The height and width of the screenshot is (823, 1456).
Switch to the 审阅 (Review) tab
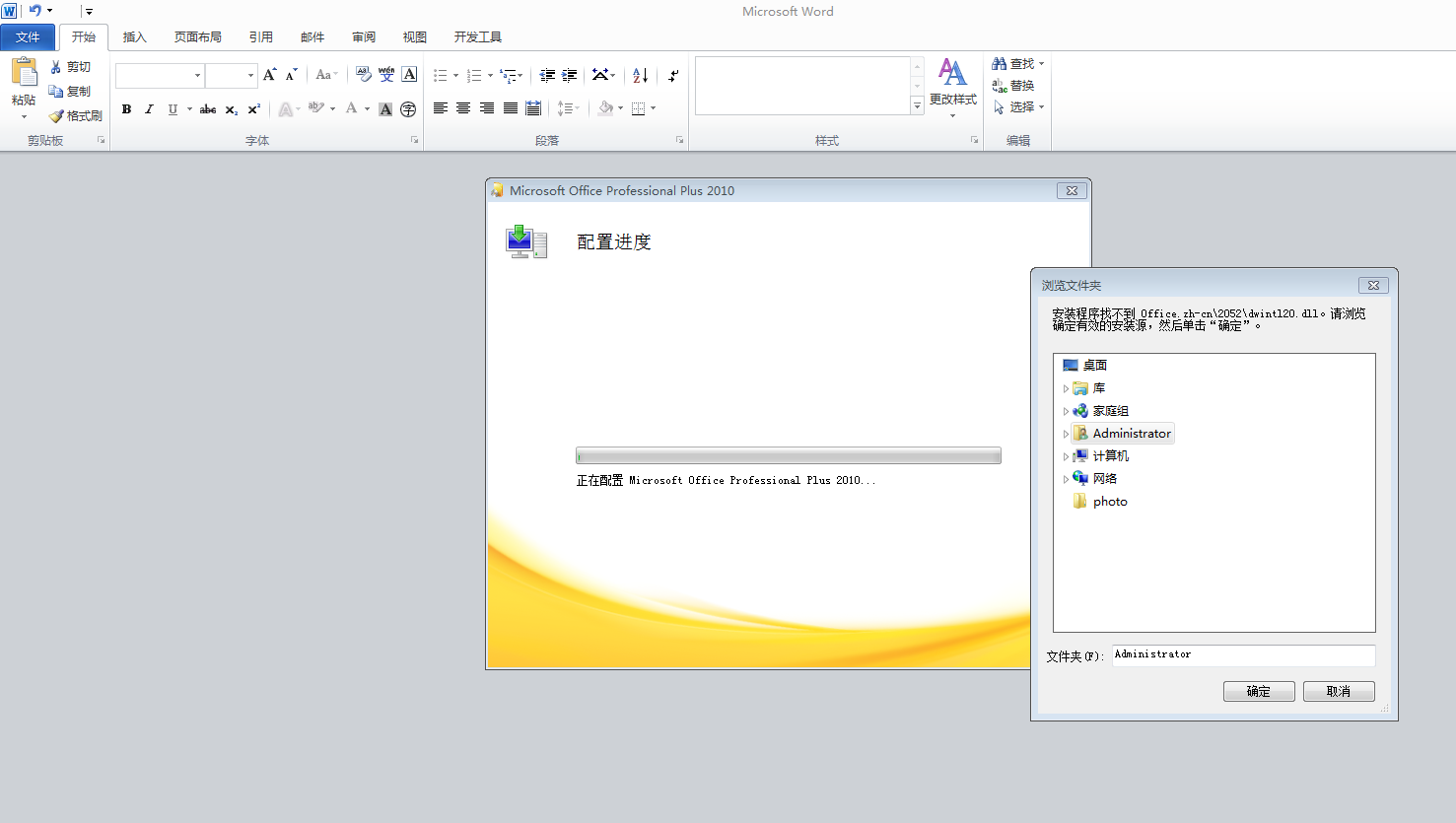[x=364, y=37]
